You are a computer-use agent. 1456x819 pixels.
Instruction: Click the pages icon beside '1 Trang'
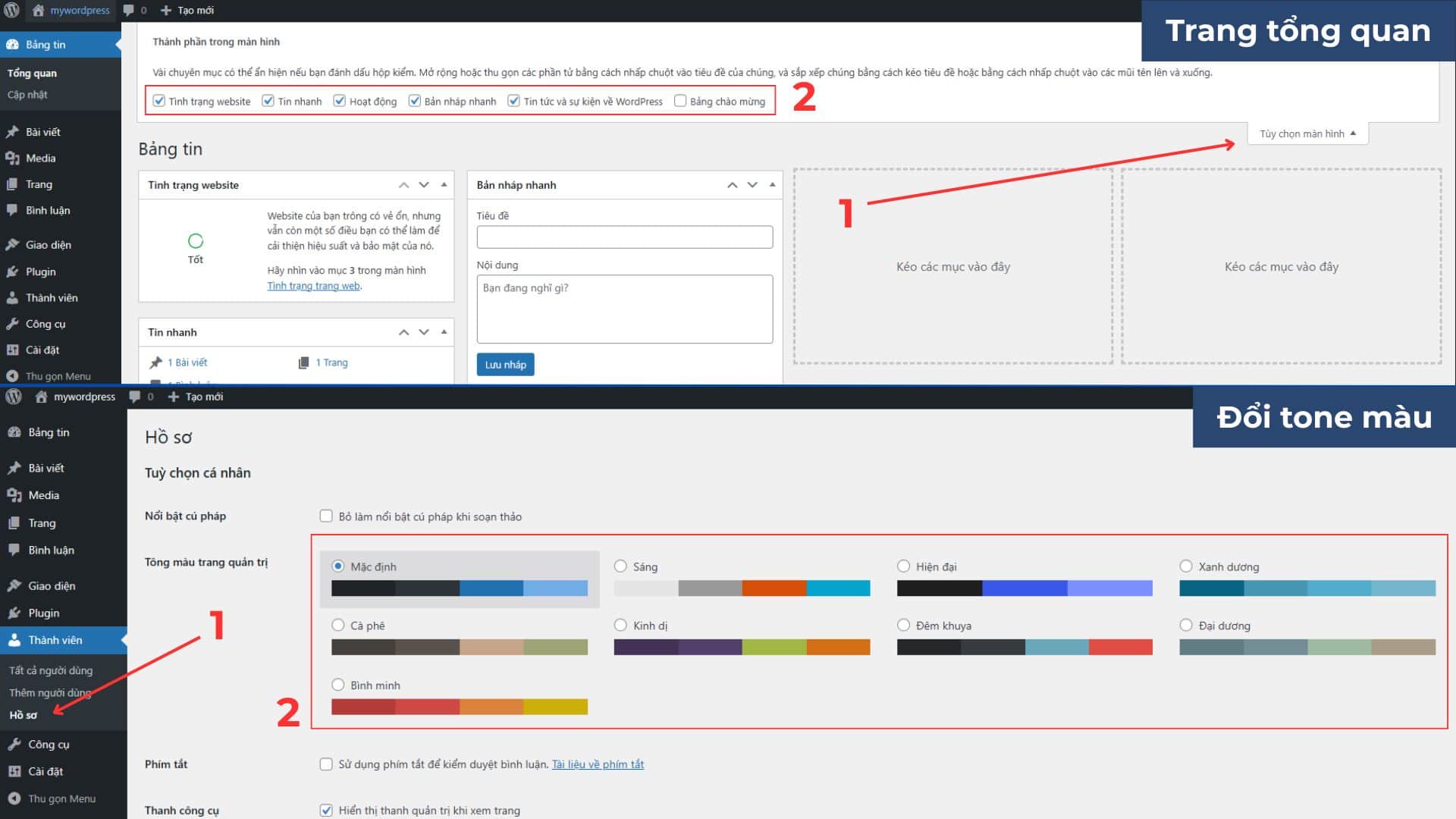click(x=303, y=362)
